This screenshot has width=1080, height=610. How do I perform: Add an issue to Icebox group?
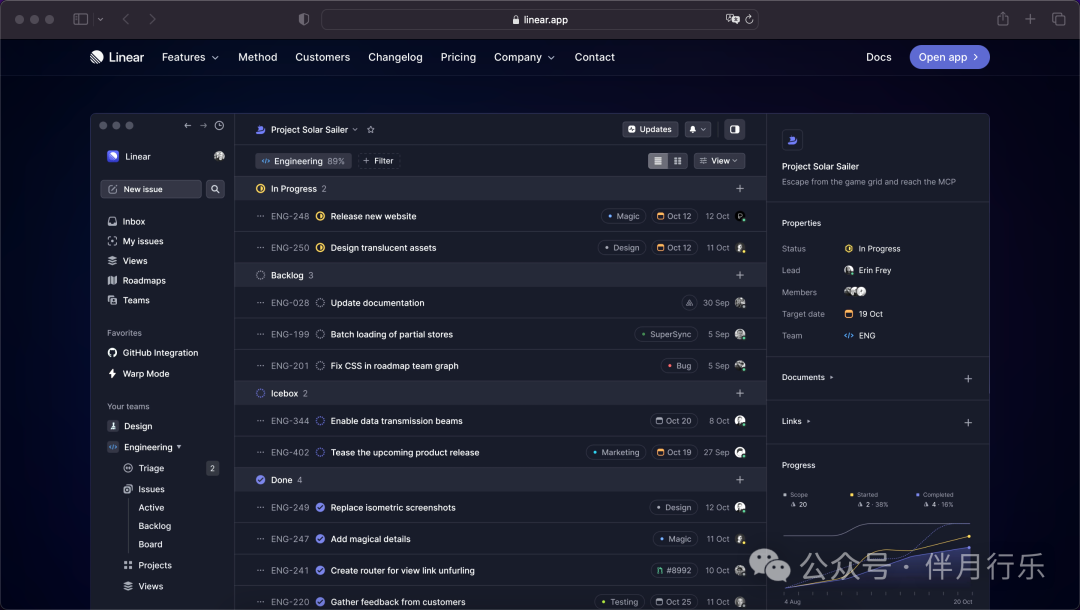coord(740,393)
